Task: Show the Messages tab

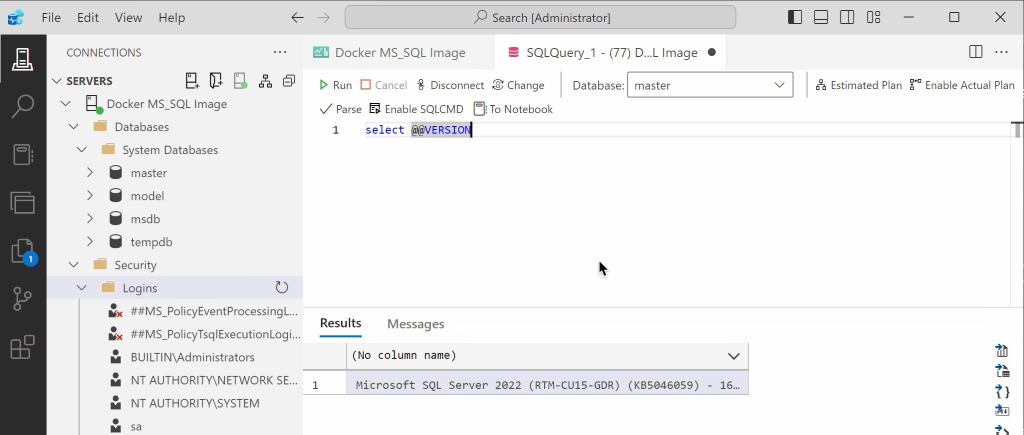Action: [x=415, y=324]
